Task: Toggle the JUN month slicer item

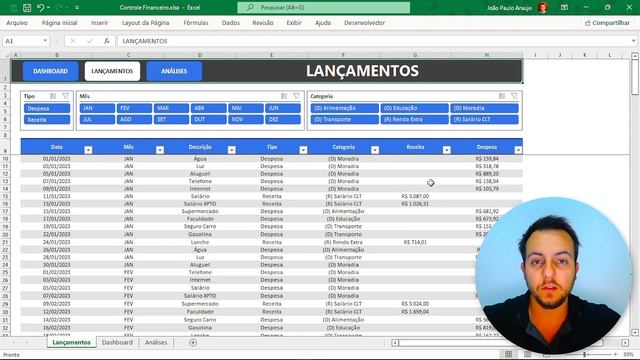Action: (x=283, y=108)
